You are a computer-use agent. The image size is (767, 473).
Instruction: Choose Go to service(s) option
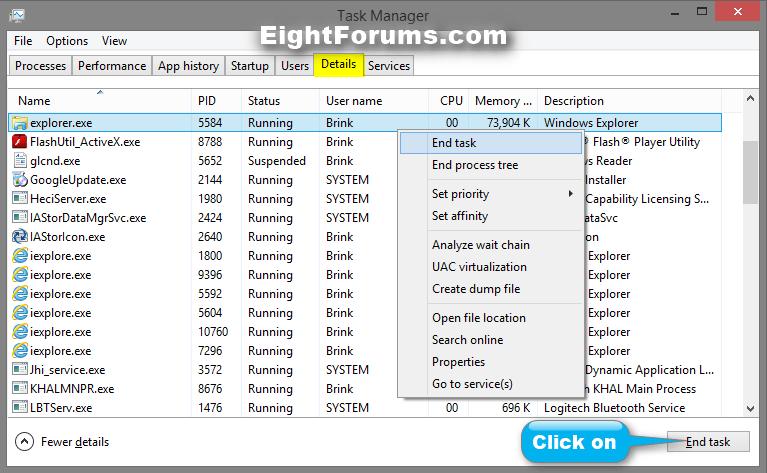tap(491, 383)
